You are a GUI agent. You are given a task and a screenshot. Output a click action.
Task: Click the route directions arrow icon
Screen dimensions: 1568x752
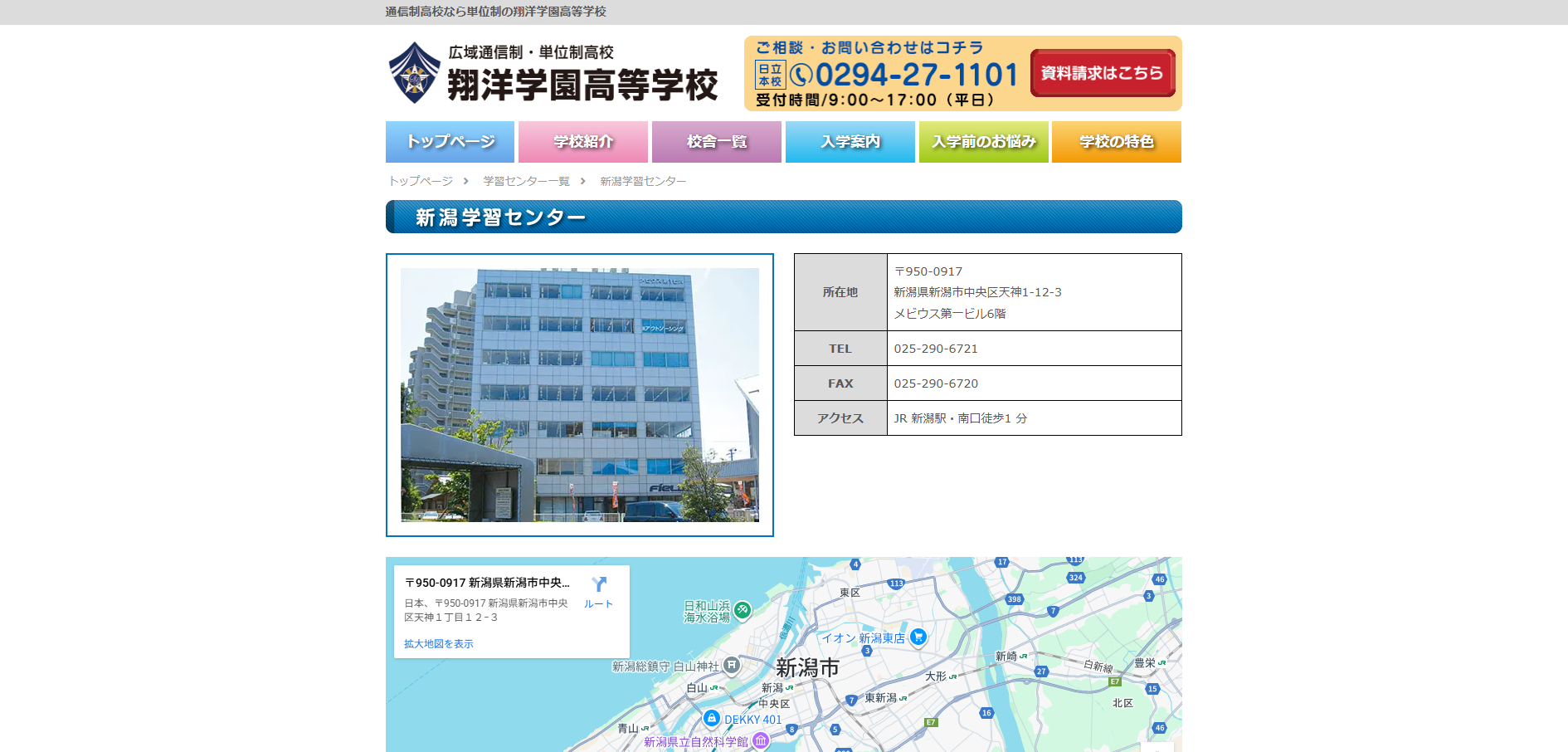click(598, 584)
